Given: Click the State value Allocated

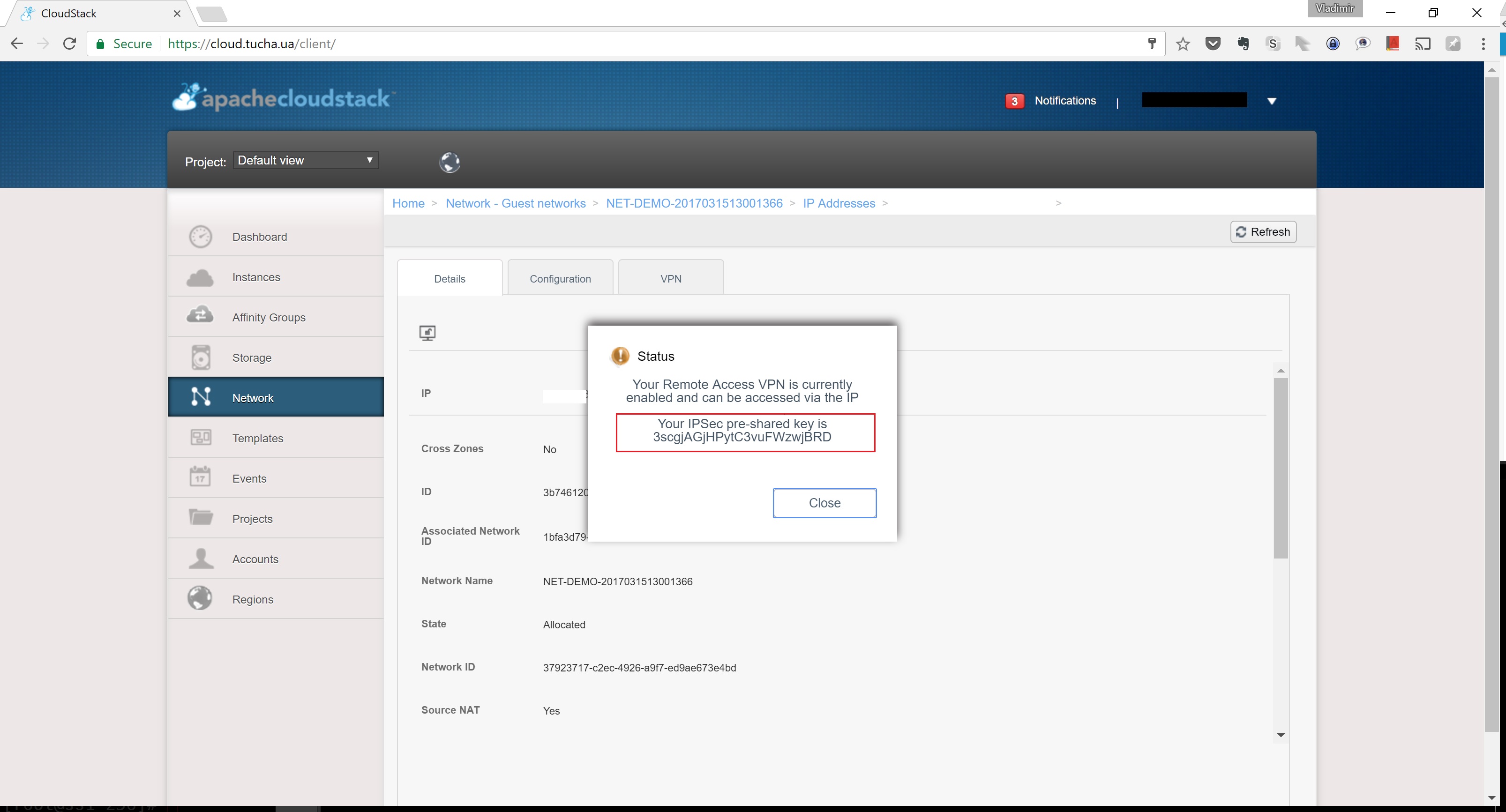Looking at the screenshot, I should coord(563,625).
